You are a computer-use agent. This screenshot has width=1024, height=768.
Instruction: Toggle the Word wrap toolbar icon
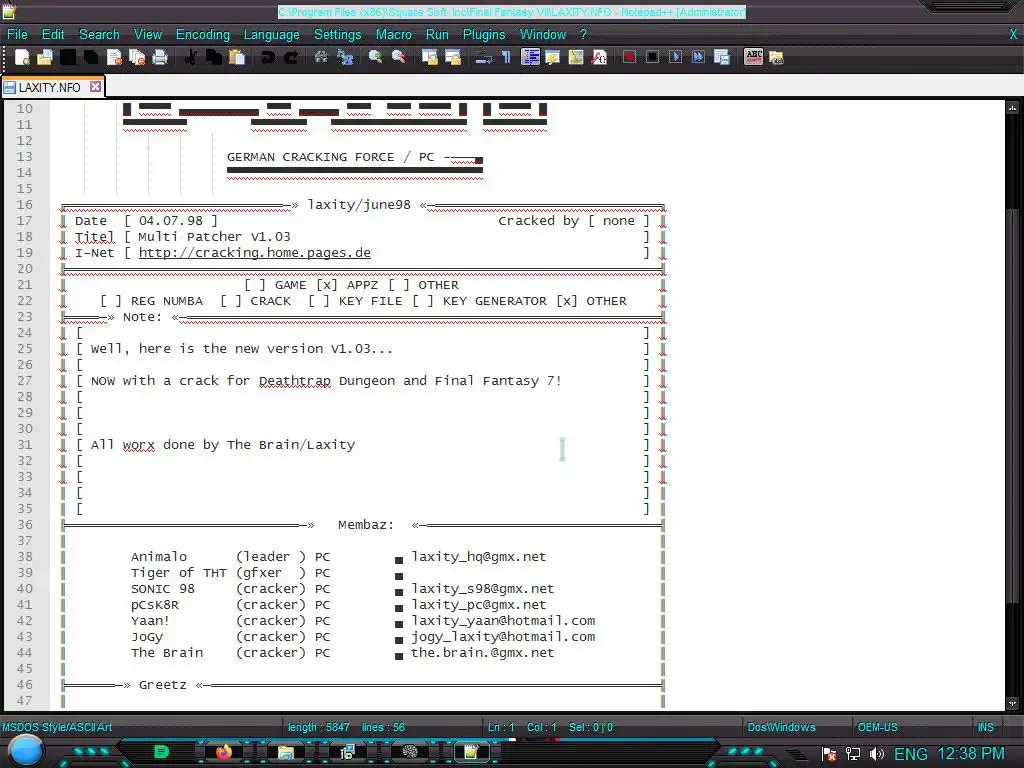[483, 57]
